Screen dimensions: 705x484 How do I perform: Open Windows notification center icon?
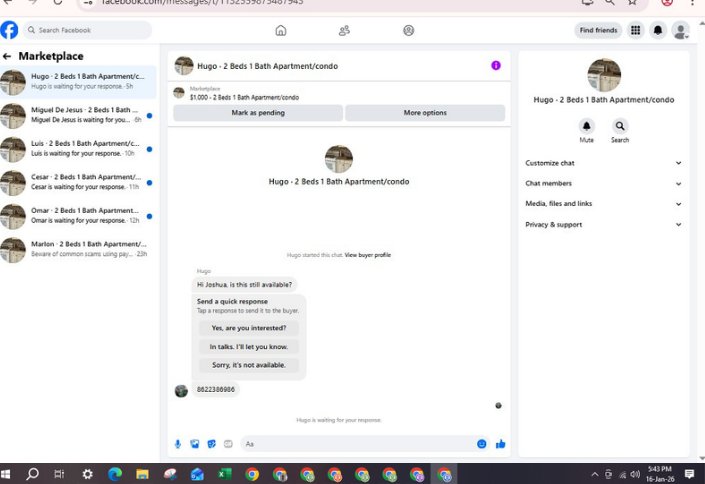coord(689,474)
